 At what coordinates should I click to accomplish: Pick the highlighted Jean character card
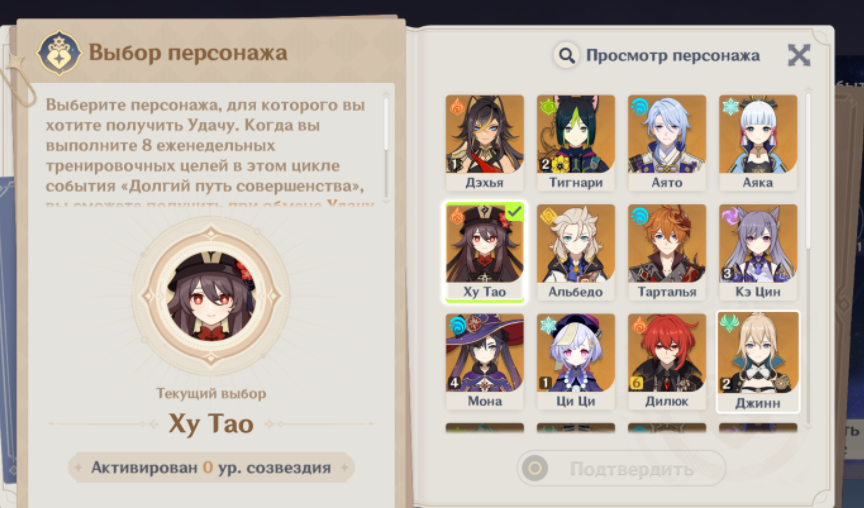tap(758, 362)
